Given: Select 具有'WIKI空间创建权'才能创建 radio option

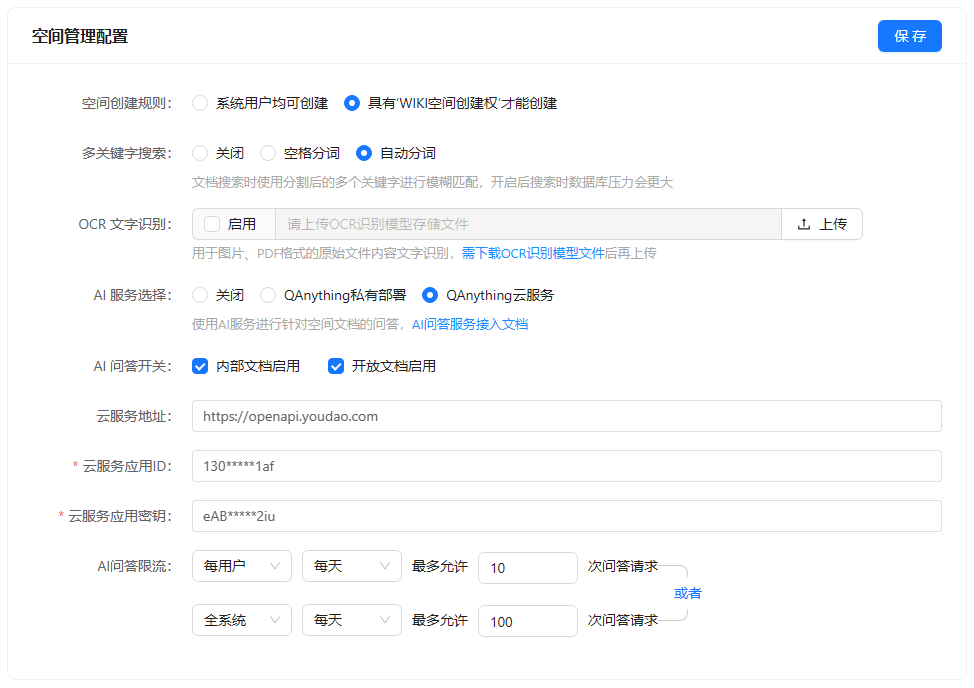Looking at the screenshot, I should (352, 103).
